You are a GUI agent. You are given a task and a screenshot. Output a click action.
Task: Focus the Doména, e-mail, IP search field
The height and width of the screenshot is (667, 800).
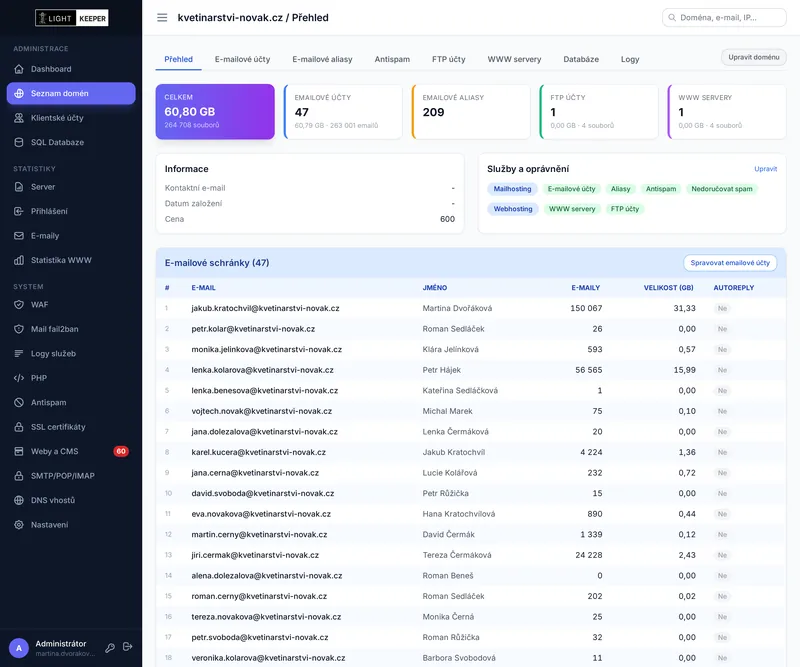coord(724,17)
